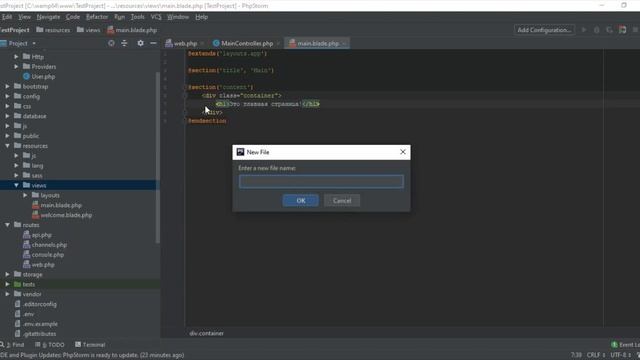
Task: Click the User.php file icon
Action: pos(27,76)
